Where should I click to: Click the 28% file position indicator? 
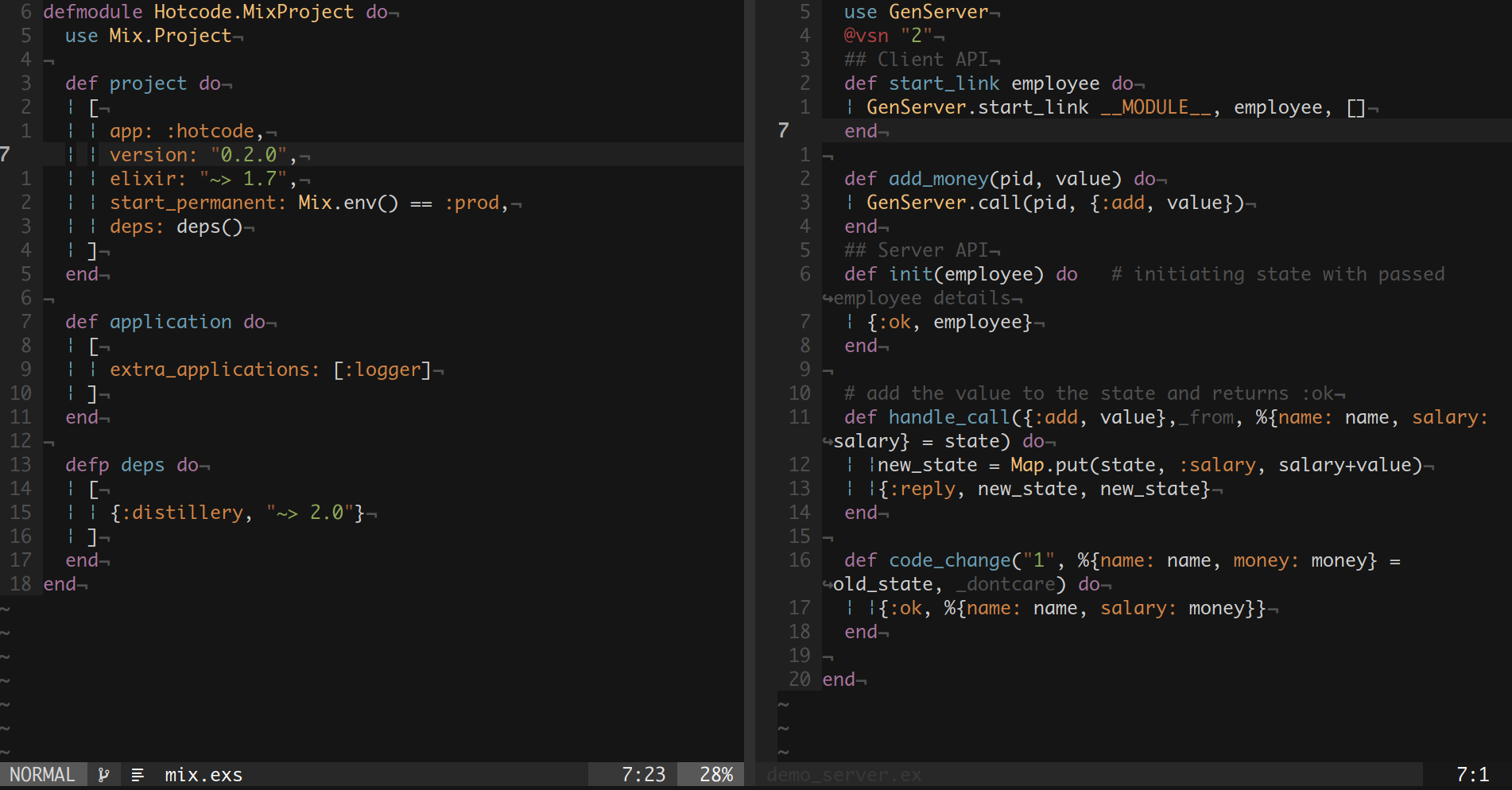coord(715,775)
